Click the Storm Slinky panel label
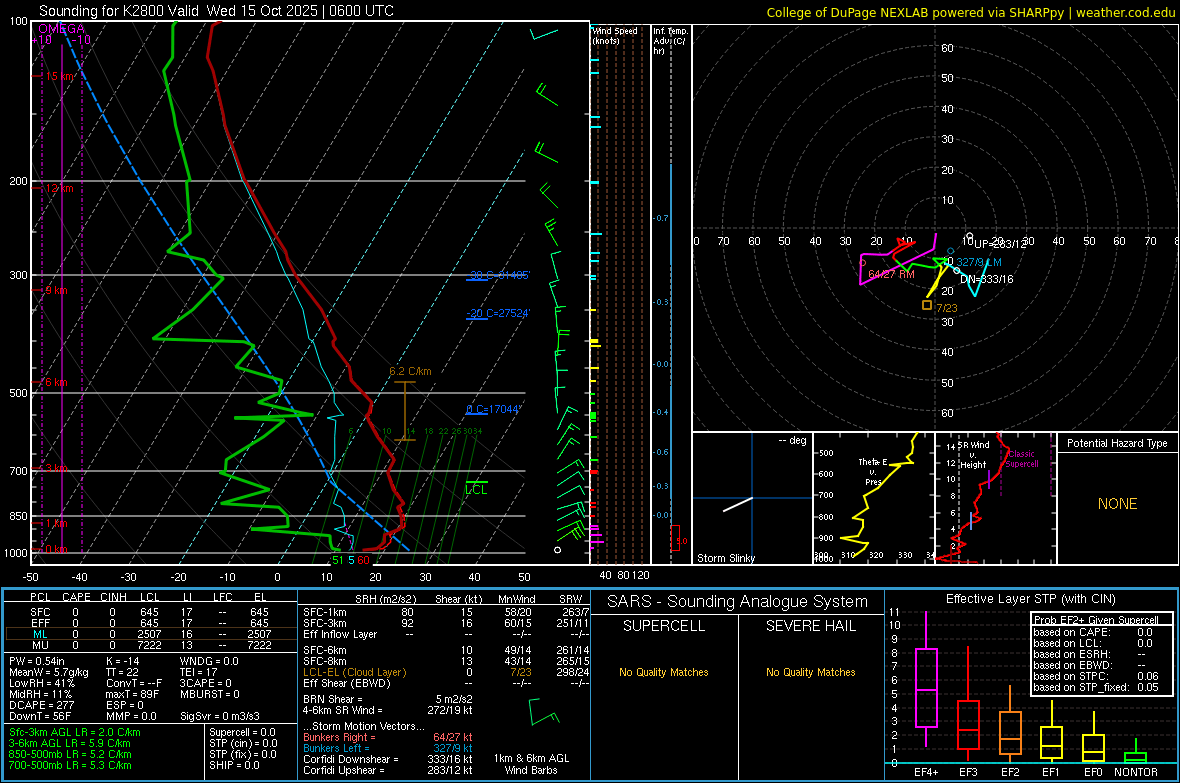 tap(726, 558)
